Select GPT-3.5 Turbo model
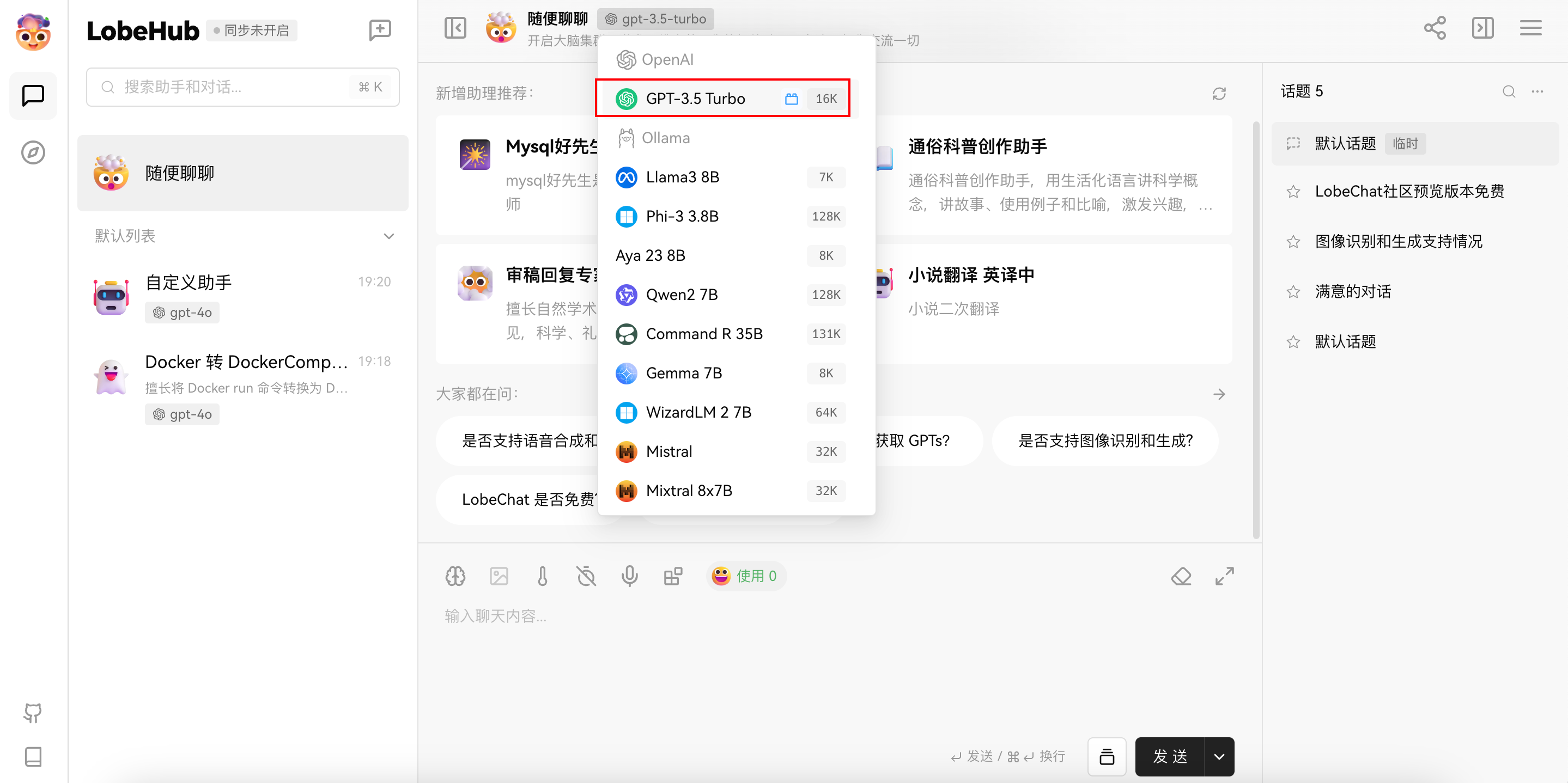1568x783 pixels. coord(730,99)
